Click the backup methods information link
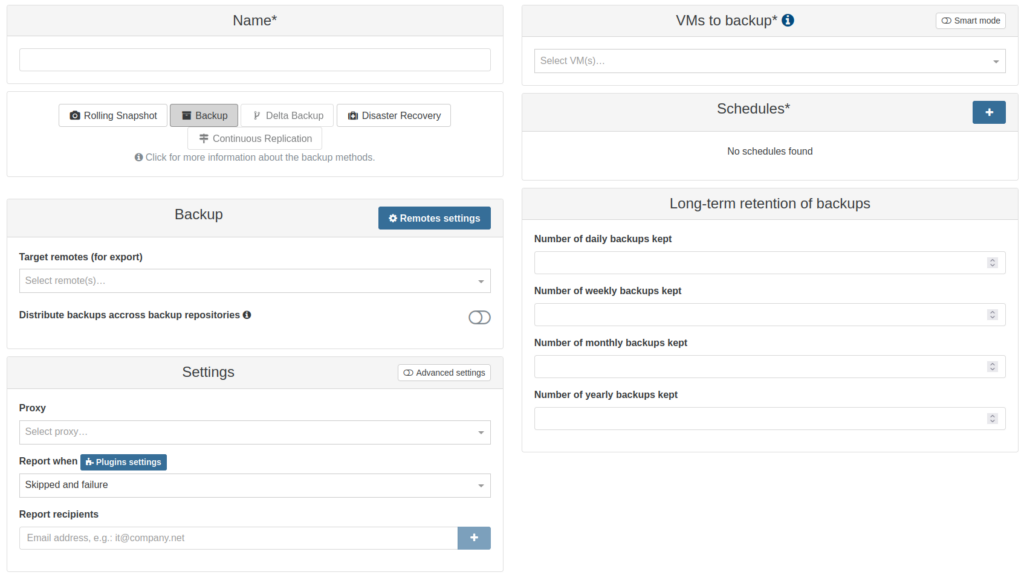Image resolution: width=1024 pixels, height=578 pixels. pos(255,157)
